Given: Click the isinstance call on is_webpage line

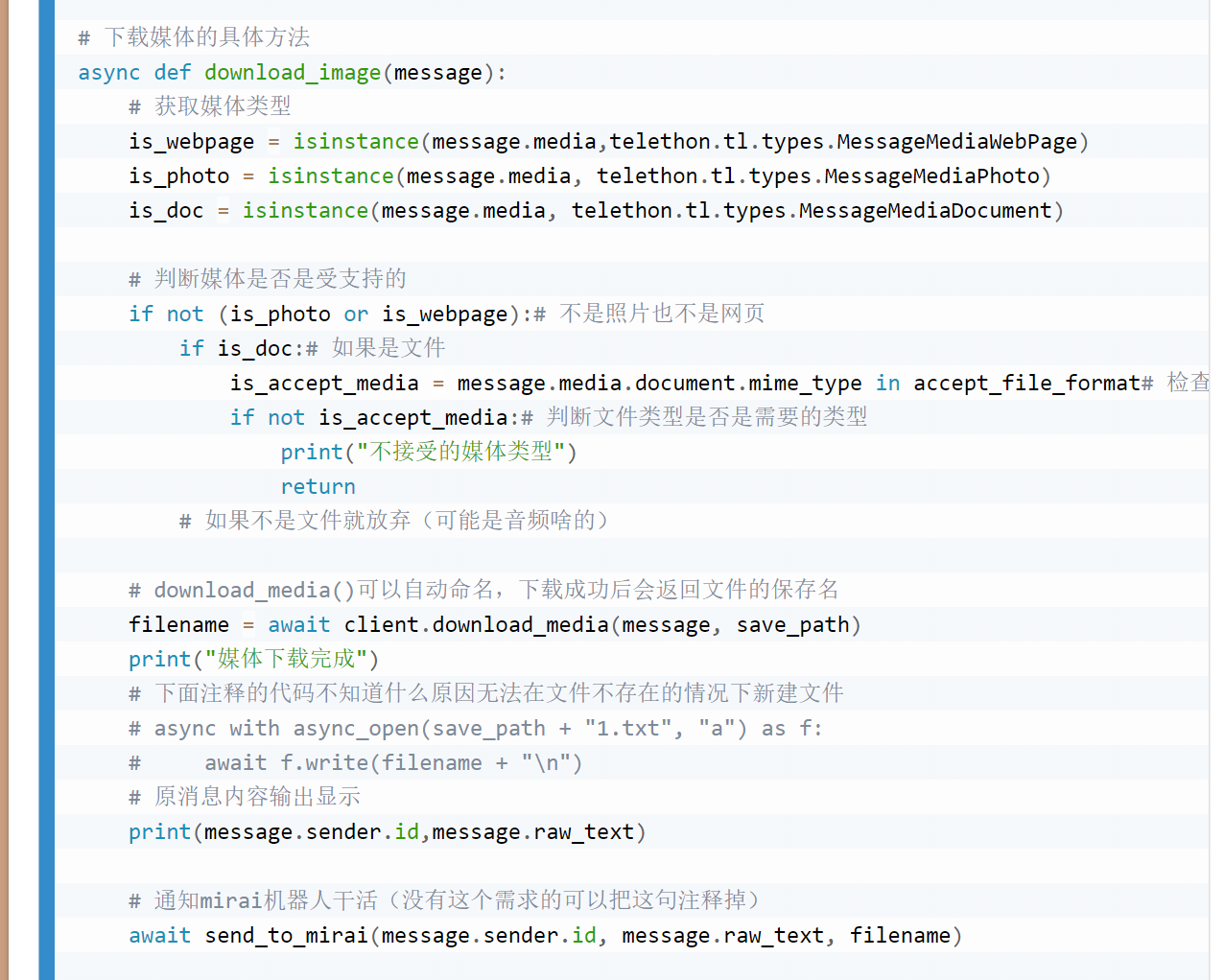Looking at the screenshot, I should tap(355, 141).
